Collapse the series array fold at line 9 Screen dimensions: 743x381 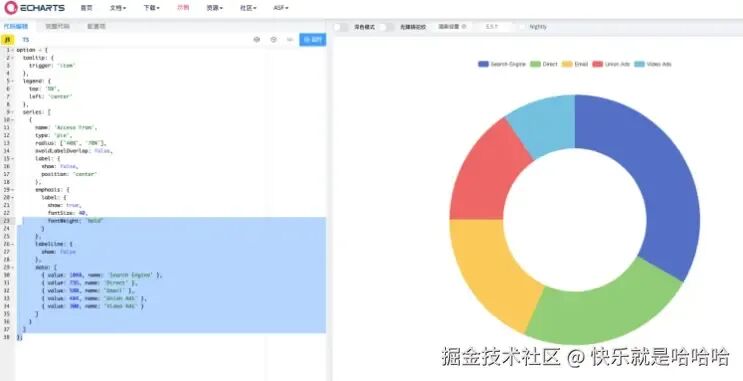pos(13,112)
